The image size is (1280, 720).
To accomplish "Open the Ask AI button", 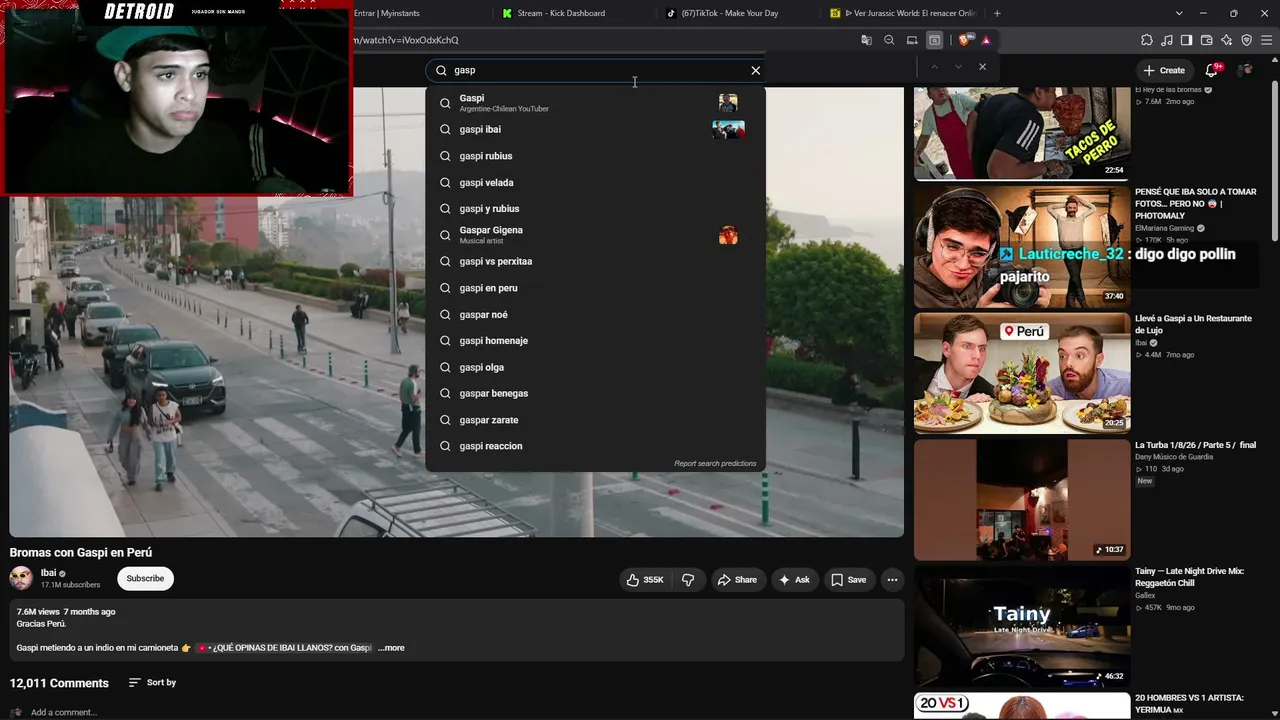I will click(x=794, y=580).
